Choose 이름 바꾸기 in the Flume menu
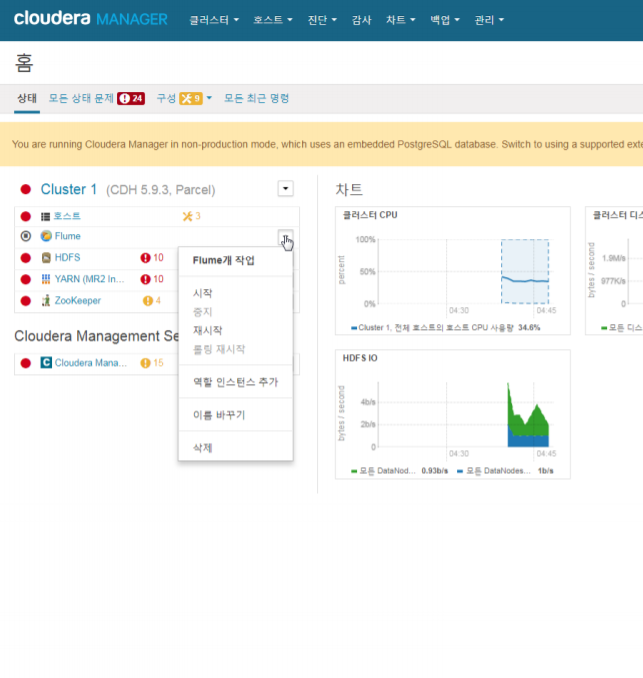Screen dimensions: 643x678 [219, 415]
